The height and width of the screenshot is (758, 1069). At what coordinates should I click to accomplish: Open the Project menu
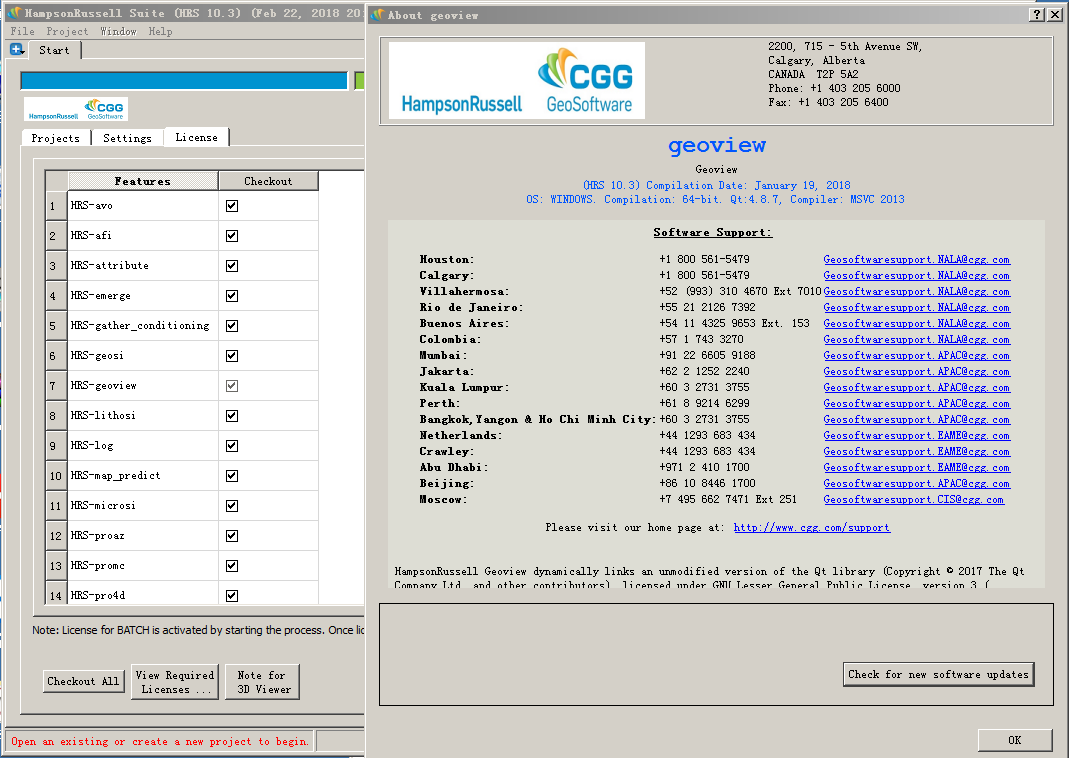coord(67,31)
